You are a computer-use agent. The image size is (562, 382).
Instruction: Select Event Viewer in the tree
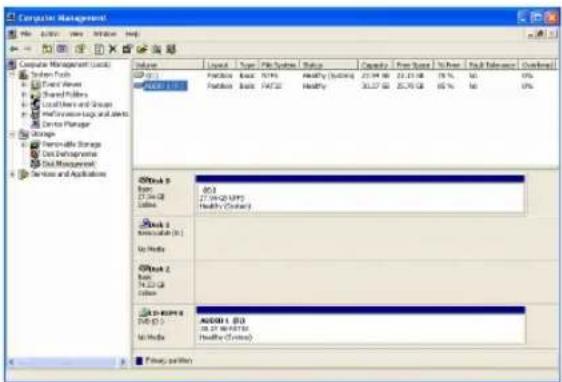tap(62, 85)
